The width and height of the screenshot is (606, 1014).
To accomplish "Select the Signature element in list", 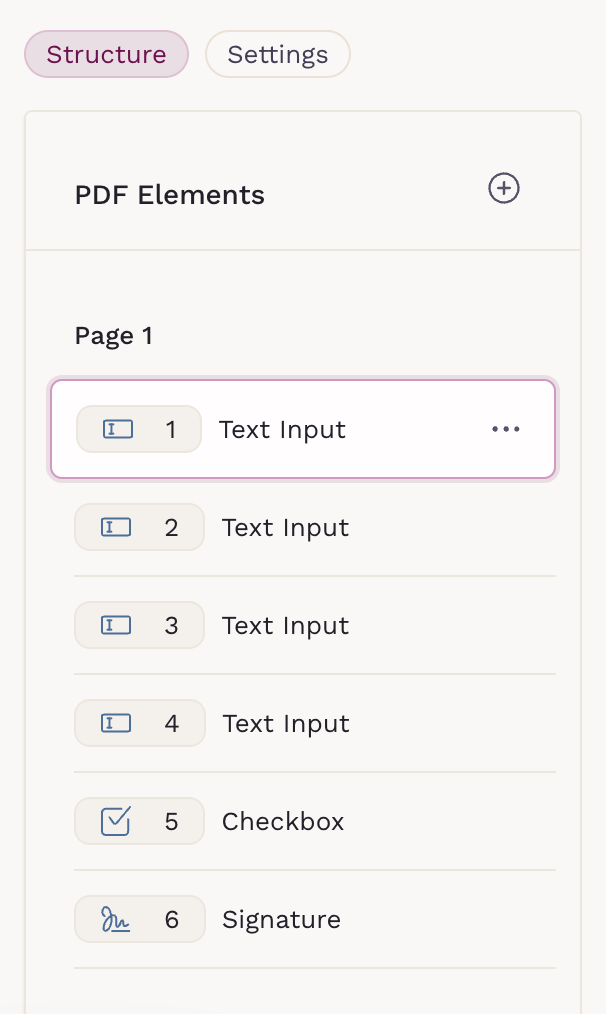I will 281,920.
